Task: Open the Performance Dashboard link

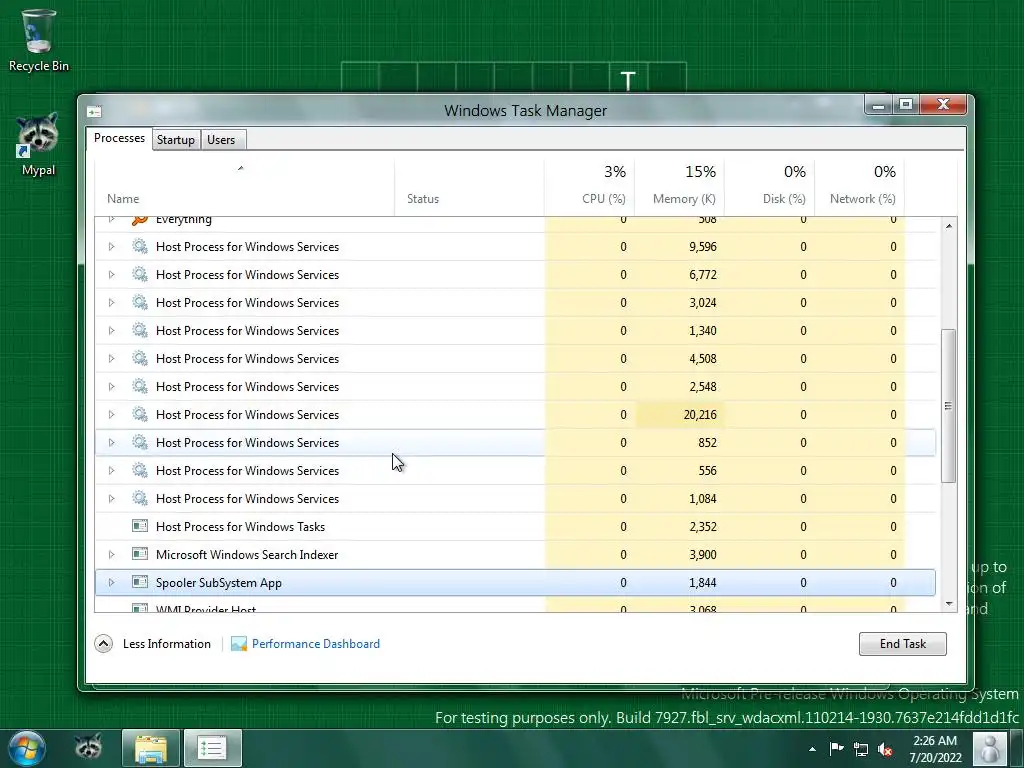Action: [315, 644]
